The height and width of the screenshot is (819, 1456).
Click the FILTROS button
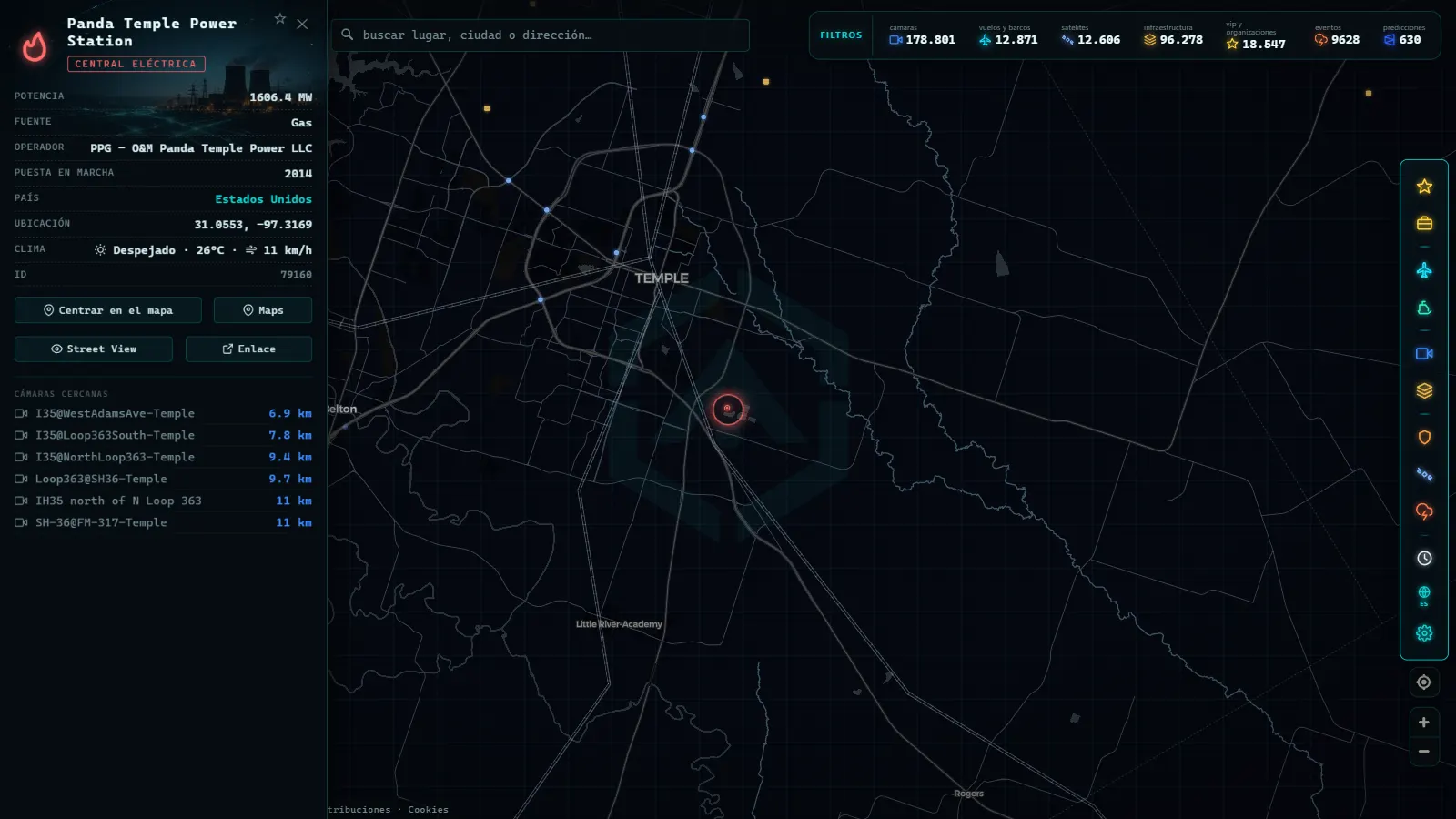[841, 35]
